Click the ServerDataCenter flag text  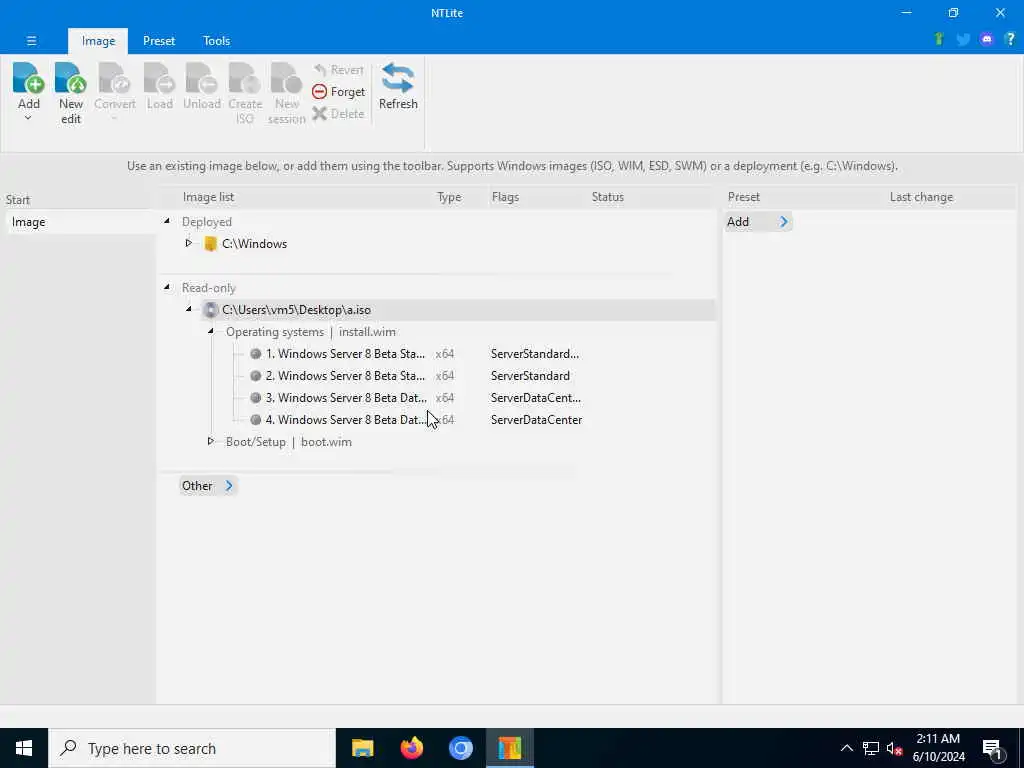[x=536, y=420]
